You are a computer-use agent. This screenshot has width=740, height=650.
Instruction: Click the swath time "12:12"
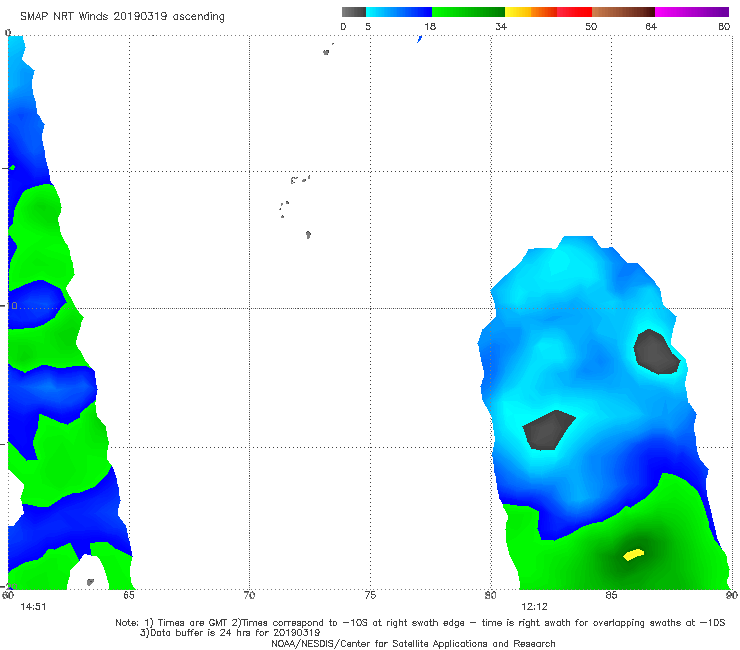[534, 607]
